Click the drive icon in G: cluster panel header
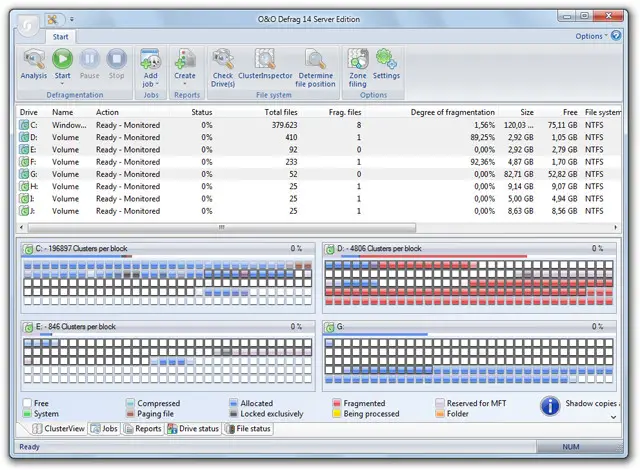 coord(330,327)
